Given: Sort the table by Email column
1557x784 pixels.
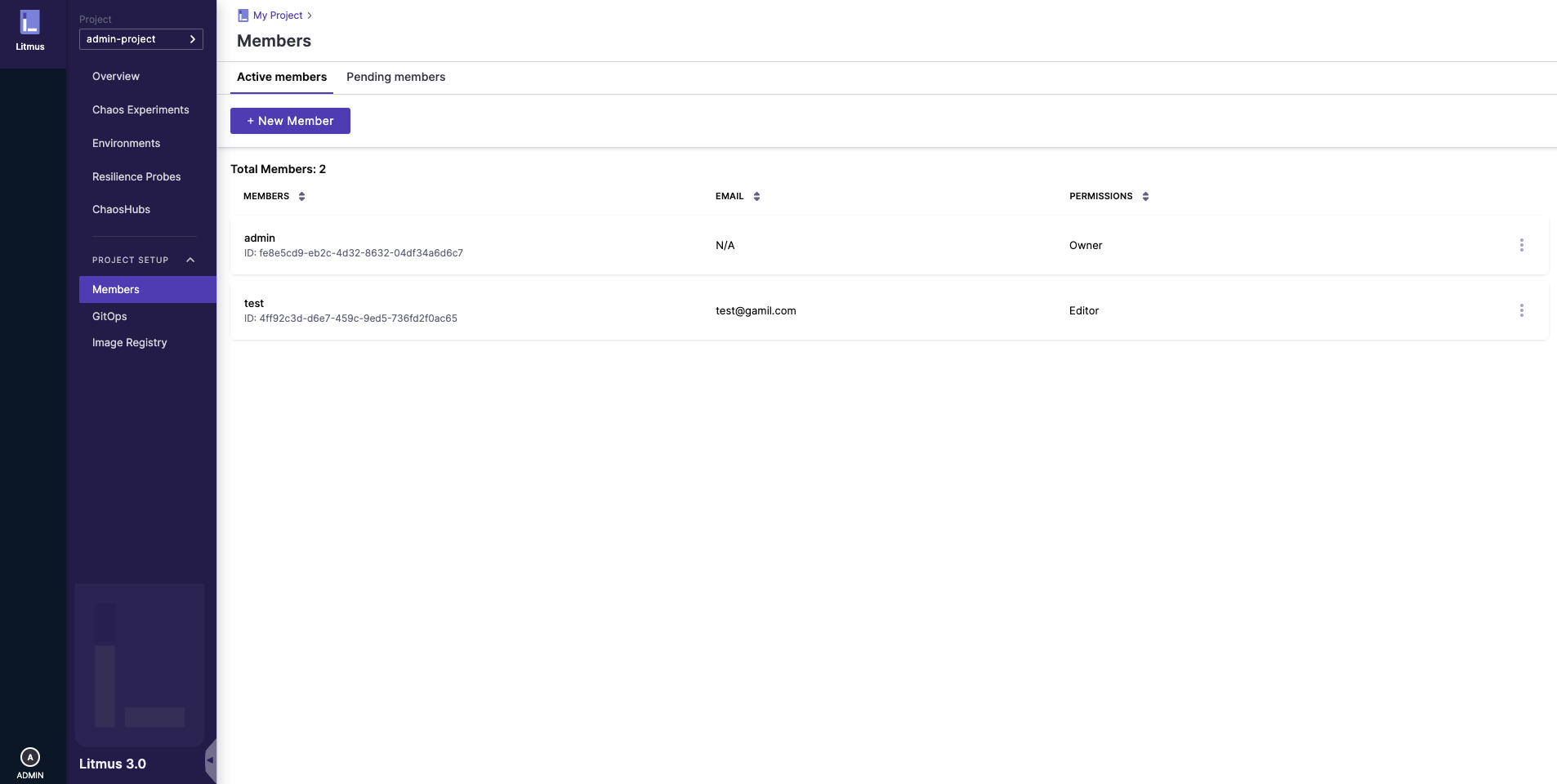Looking at the screenshot, I should coord(756,196).
